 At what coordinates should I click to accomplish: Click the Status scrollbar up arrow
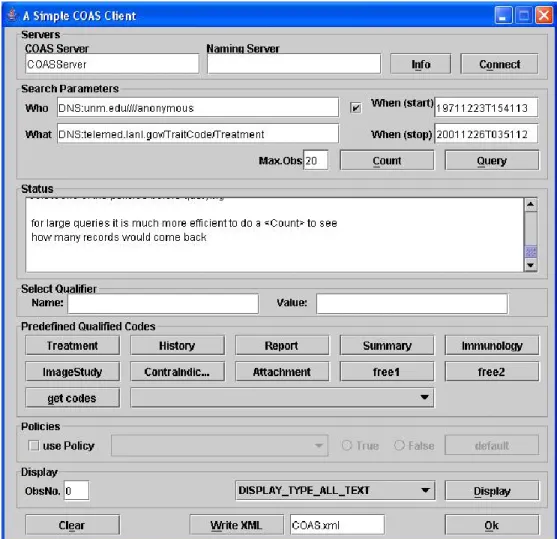click(531, 204)
